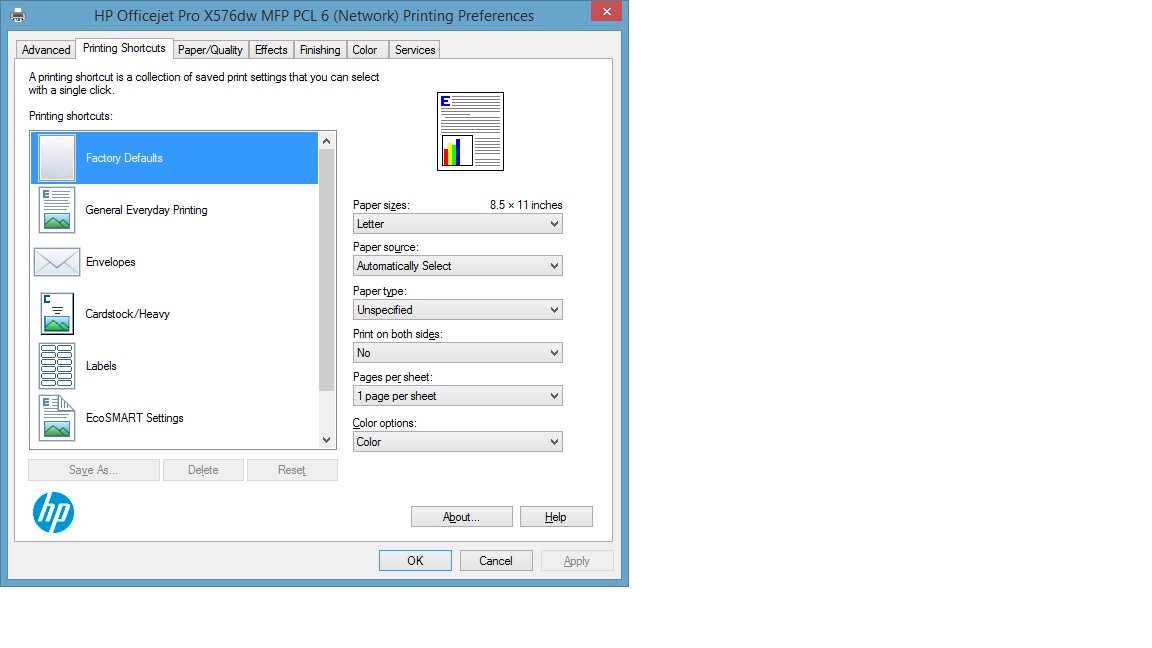1152x648 pixels.
Task: Click the Delete button
Action: (x=204, y=470)
